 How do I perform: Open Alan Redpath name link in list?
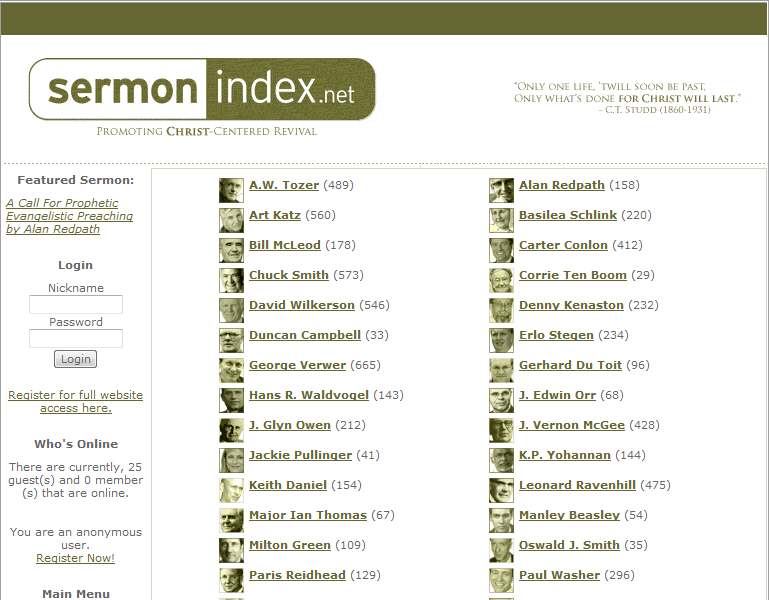(562, 185)
